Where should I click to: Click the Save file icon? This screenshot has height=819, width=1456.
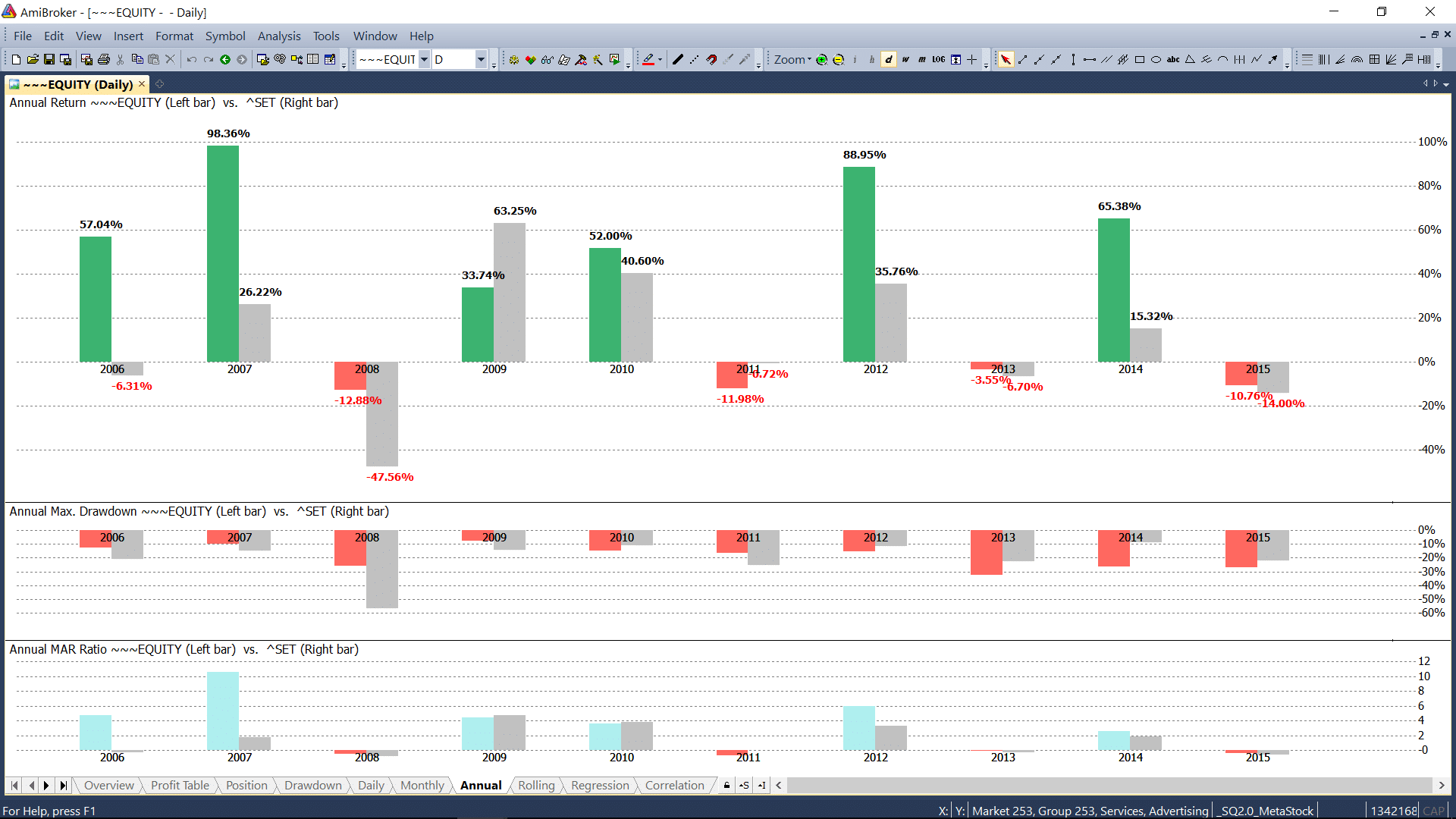[49, 59]
